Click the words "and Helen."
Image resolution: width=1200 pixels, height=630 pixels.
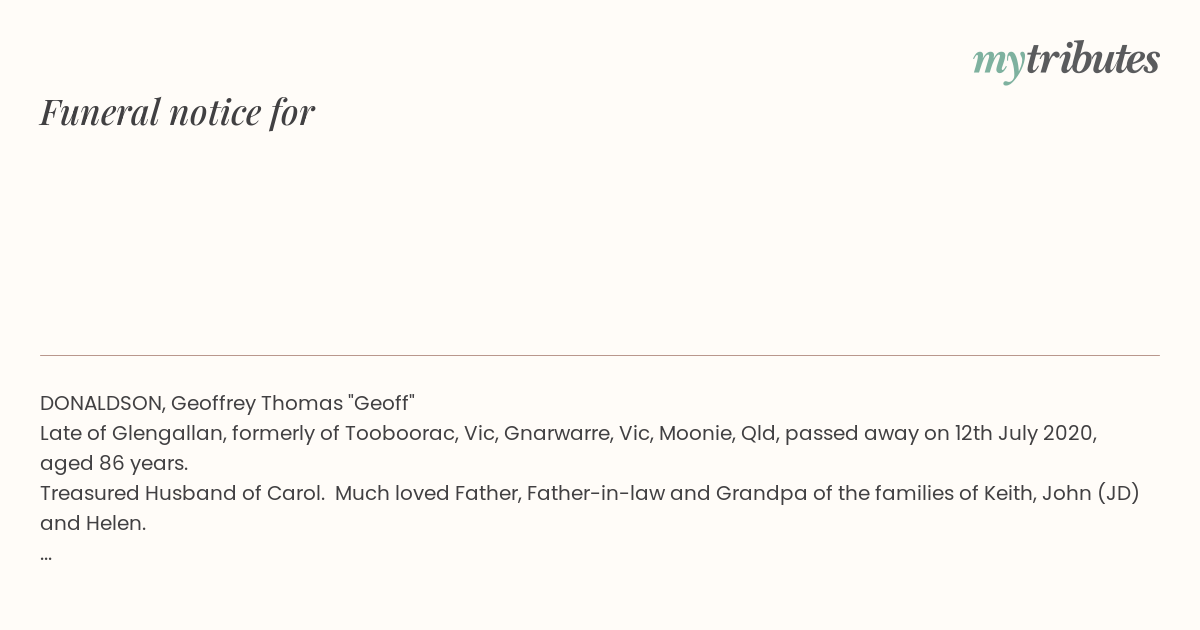coord(93,523)
